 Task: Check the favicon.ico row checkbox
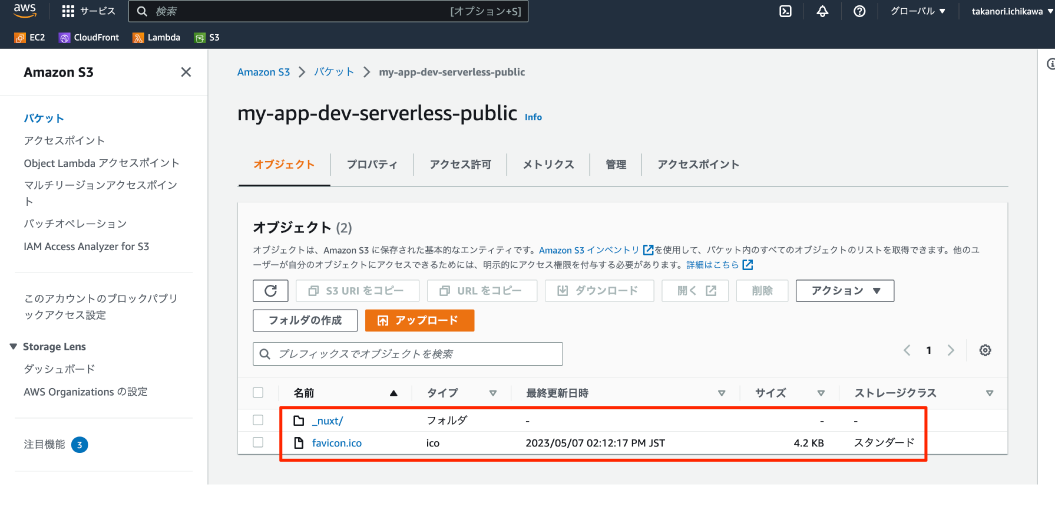(258, 442)
